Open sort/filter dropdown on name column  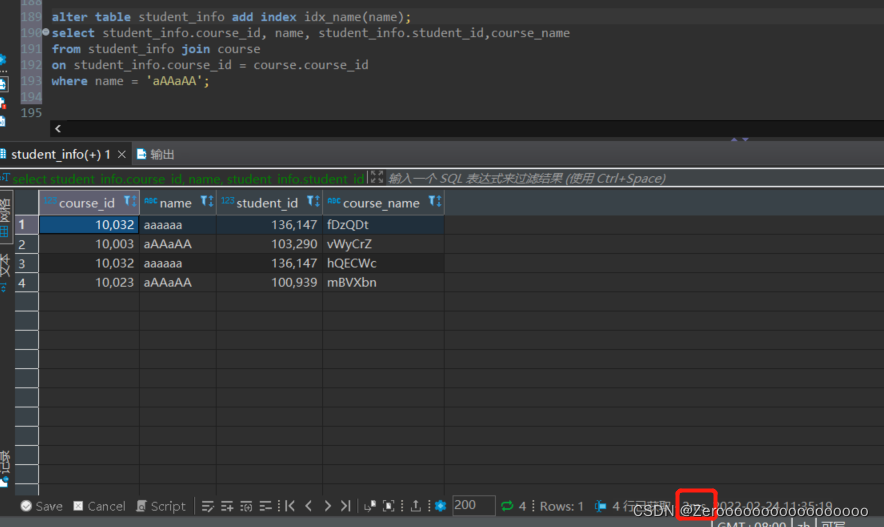tap(206, 202)
